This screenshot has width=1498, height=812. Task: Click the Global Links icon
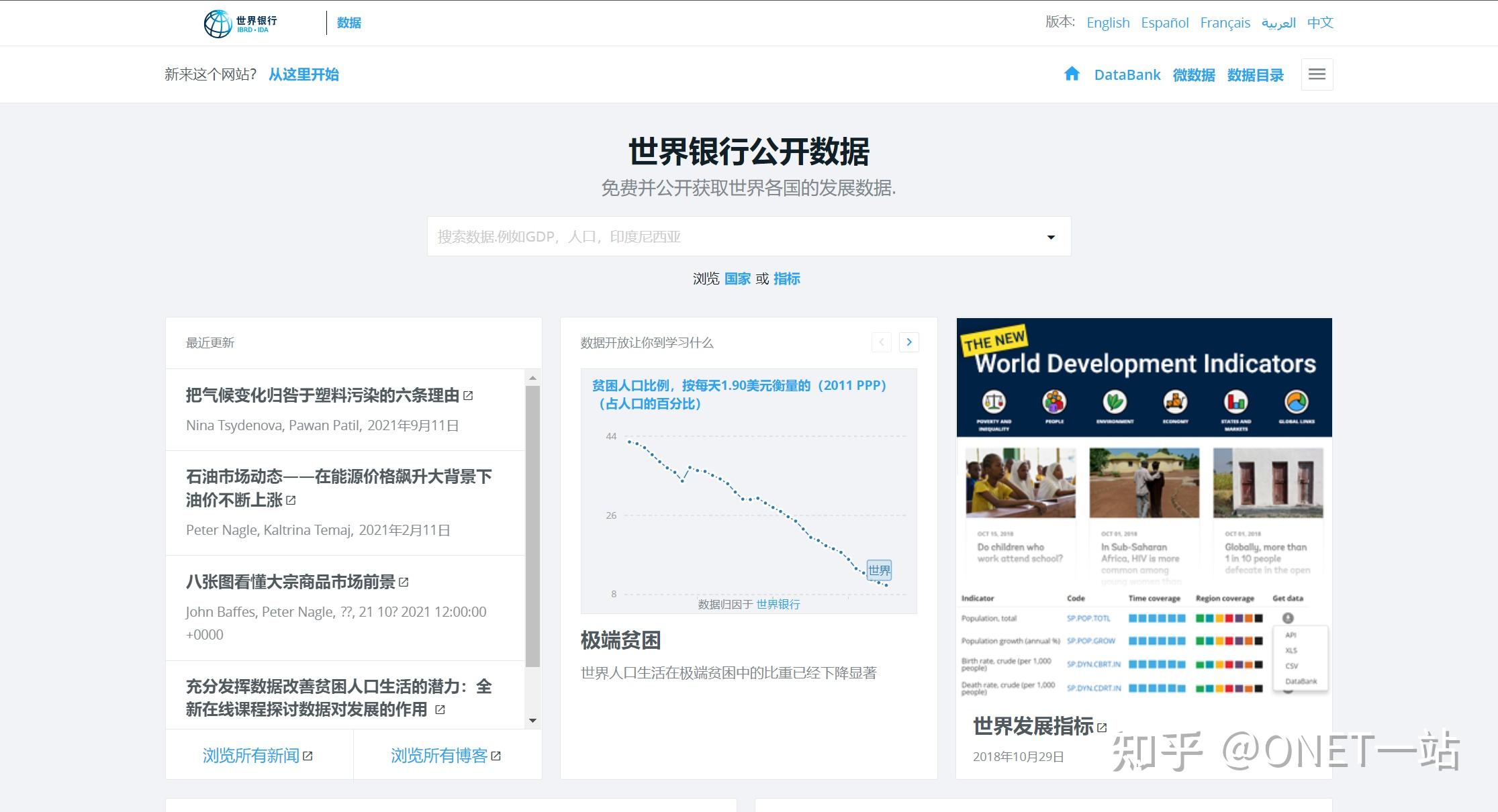(x=1297, y=401)
